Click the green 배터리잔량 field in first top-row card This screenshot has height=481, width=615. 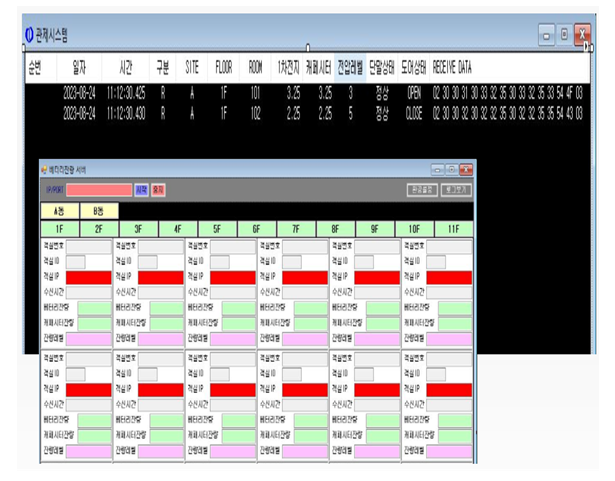(x=95, y=308)
